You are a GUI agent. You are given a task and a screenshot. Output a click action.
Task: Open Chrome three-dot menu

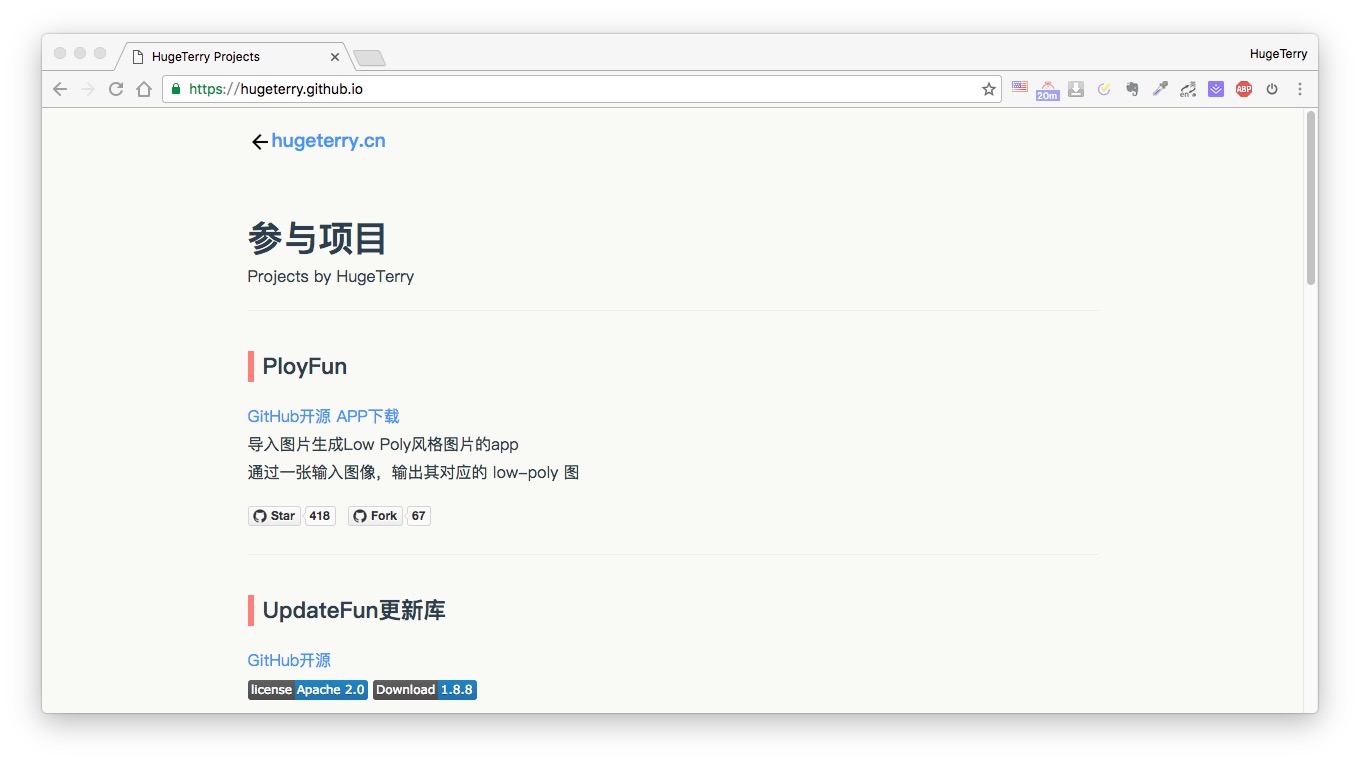(x=1300, y=89)
